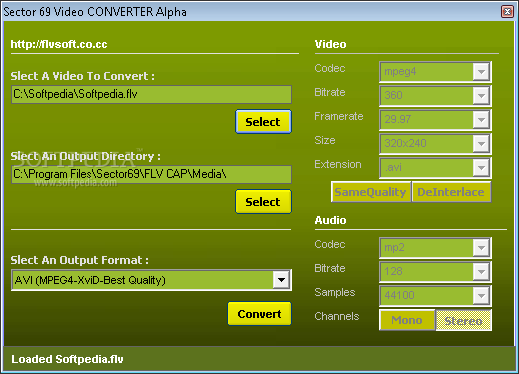Image resolution: width=519 pixels, height=374 pixels.
Task: Start conversion with the Convert button
Action: [x=259, y=314]
